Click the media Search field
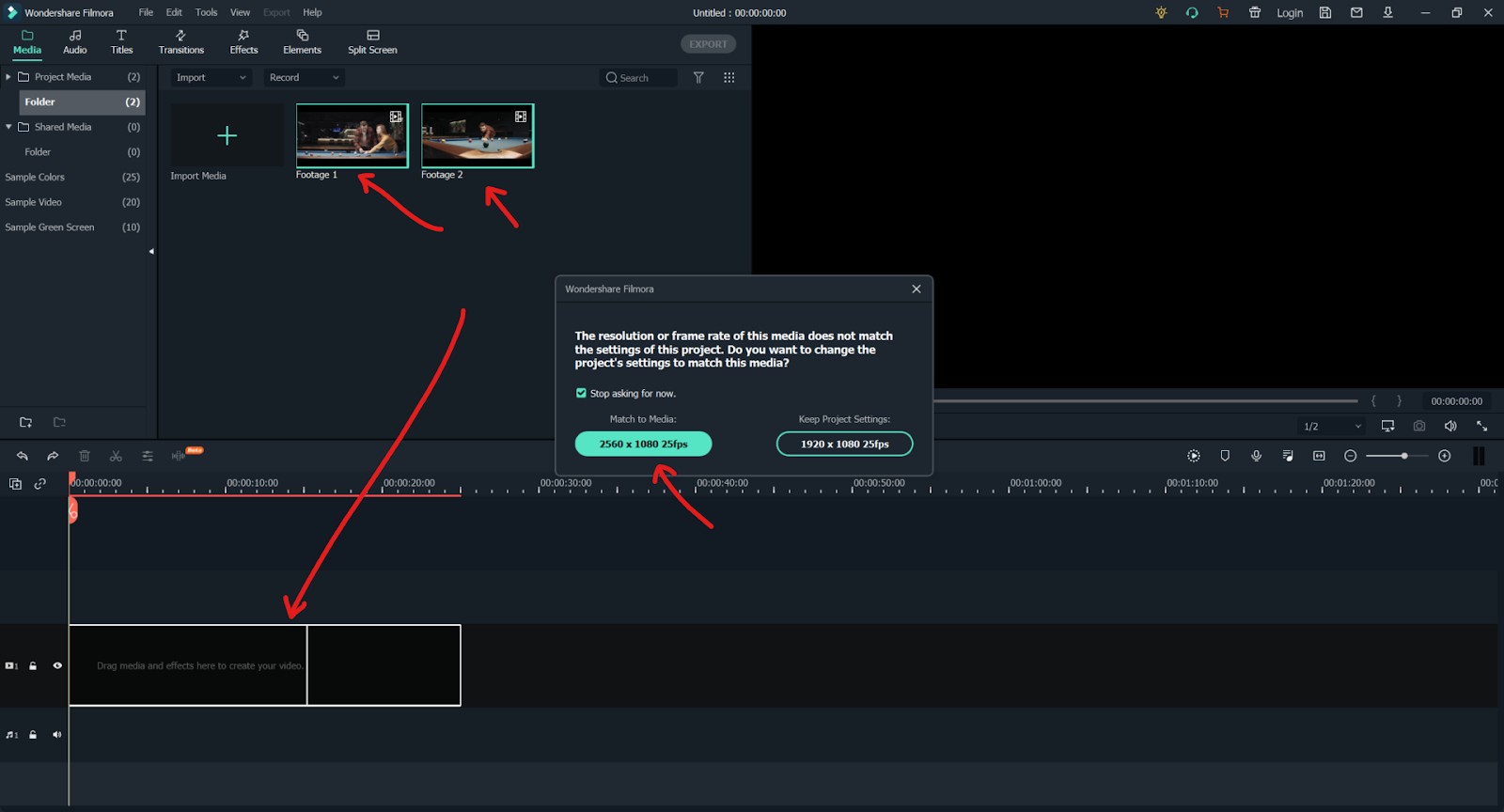This screenshot has height=812, width=1504. (x=638, y=78)
